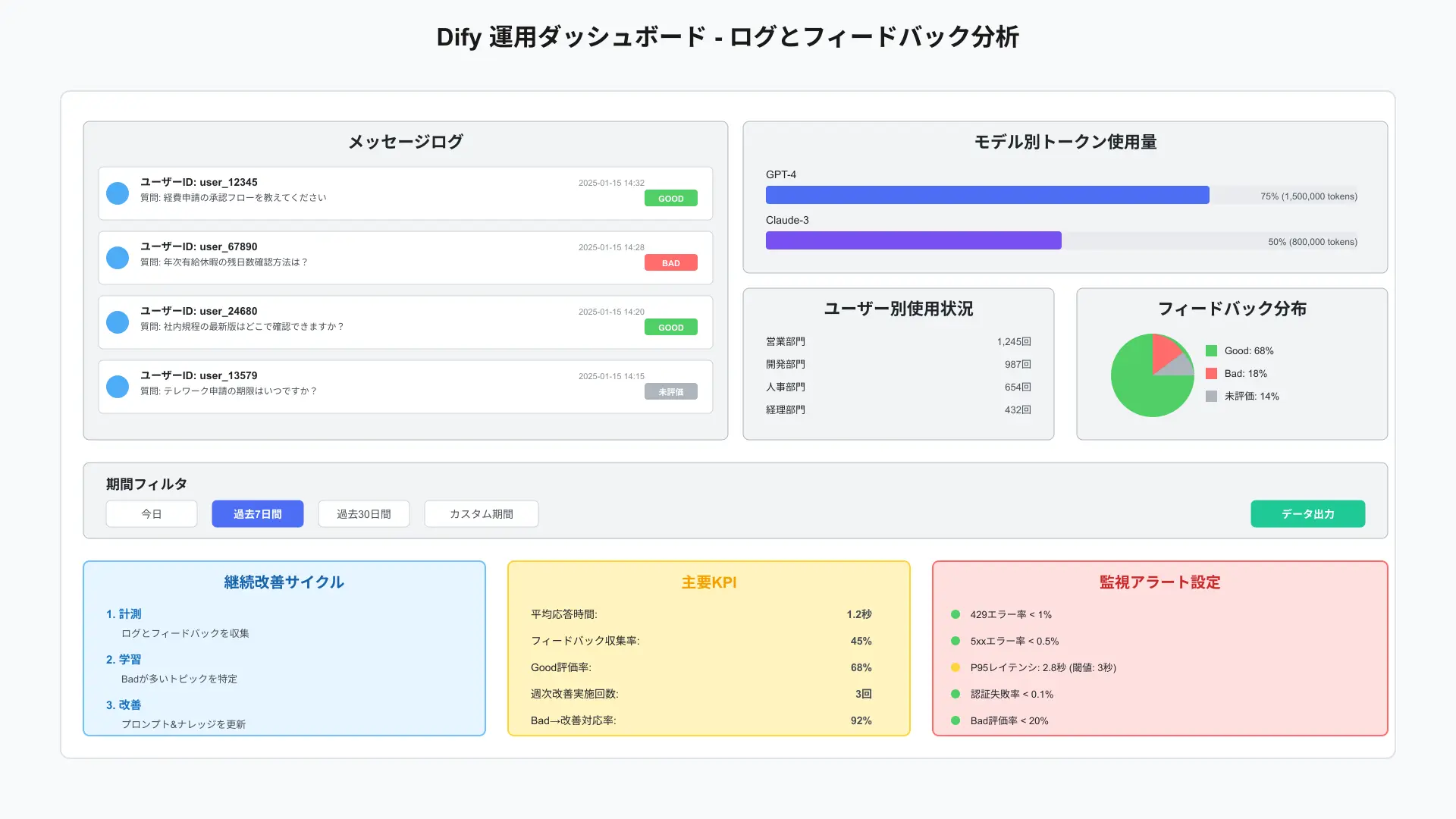Click the 1. 計測 step heading
This screenshot has height=819, width=1456.
point(124,614)
